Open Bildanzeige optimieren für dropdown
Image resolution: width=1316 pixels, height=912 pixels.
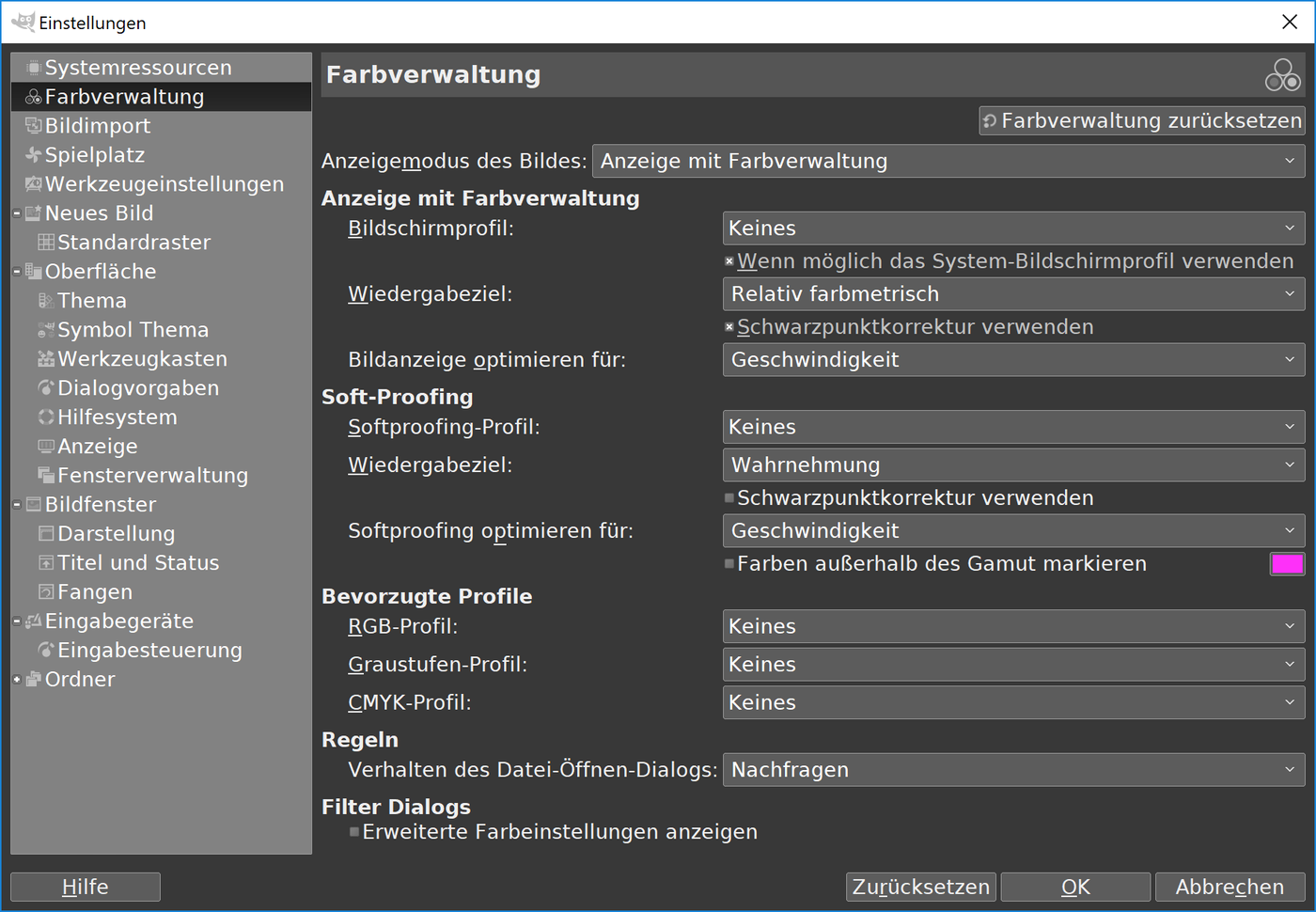tap(1014, 360)
